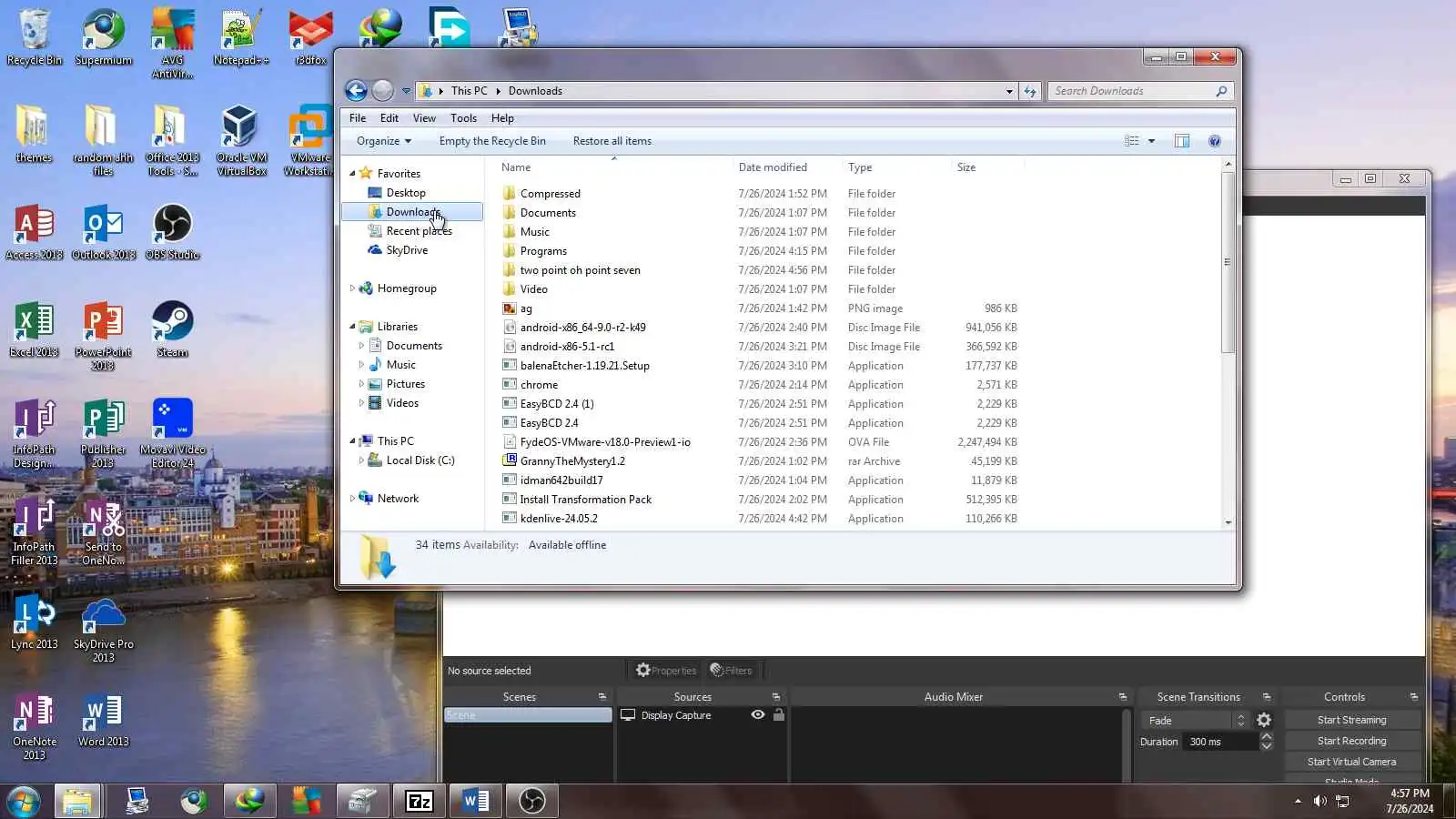Show the preview pane in Explorer

point(1182,141)
